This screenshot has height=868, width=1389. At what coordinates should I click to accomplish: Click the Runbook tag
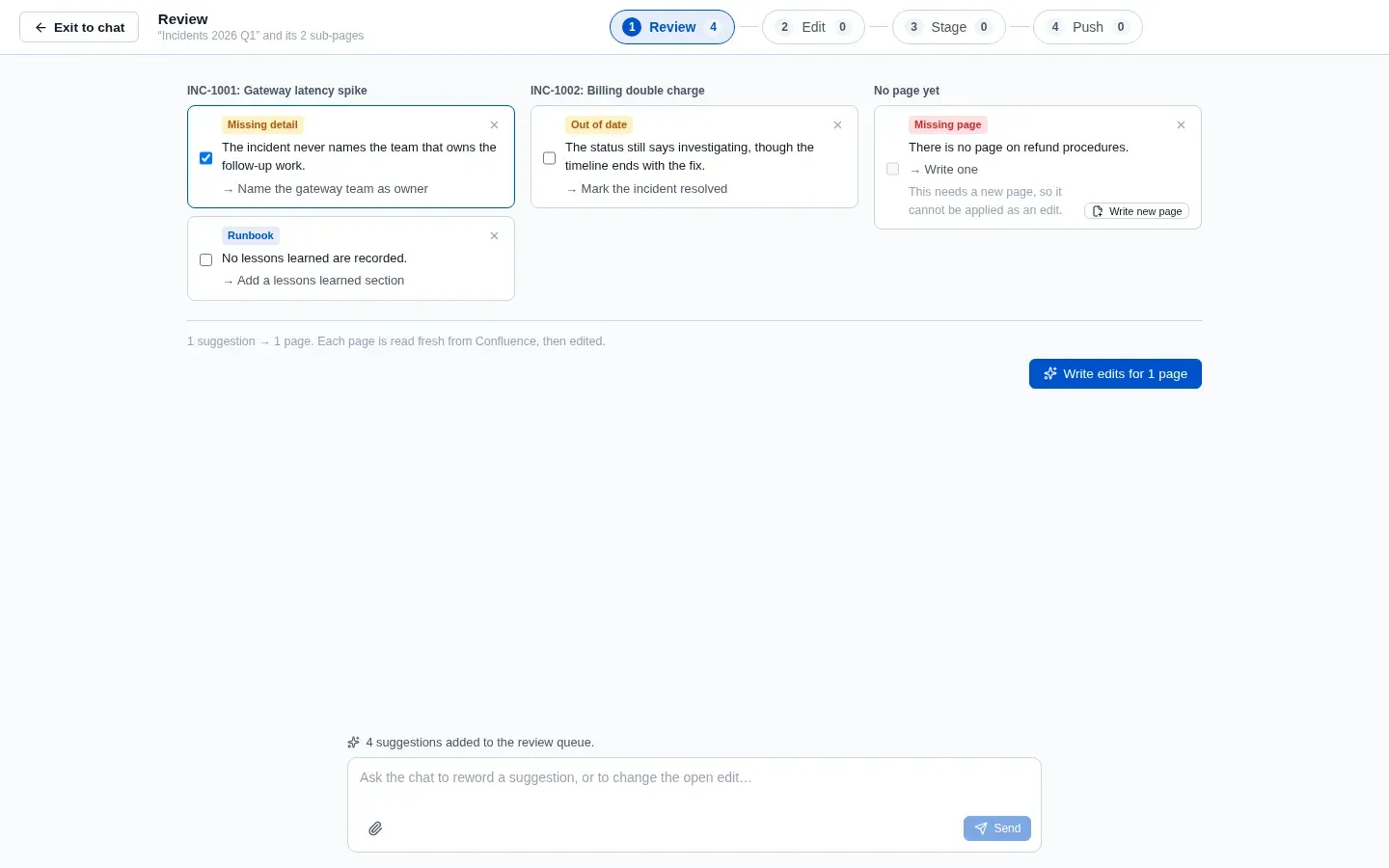coord(251,235)
